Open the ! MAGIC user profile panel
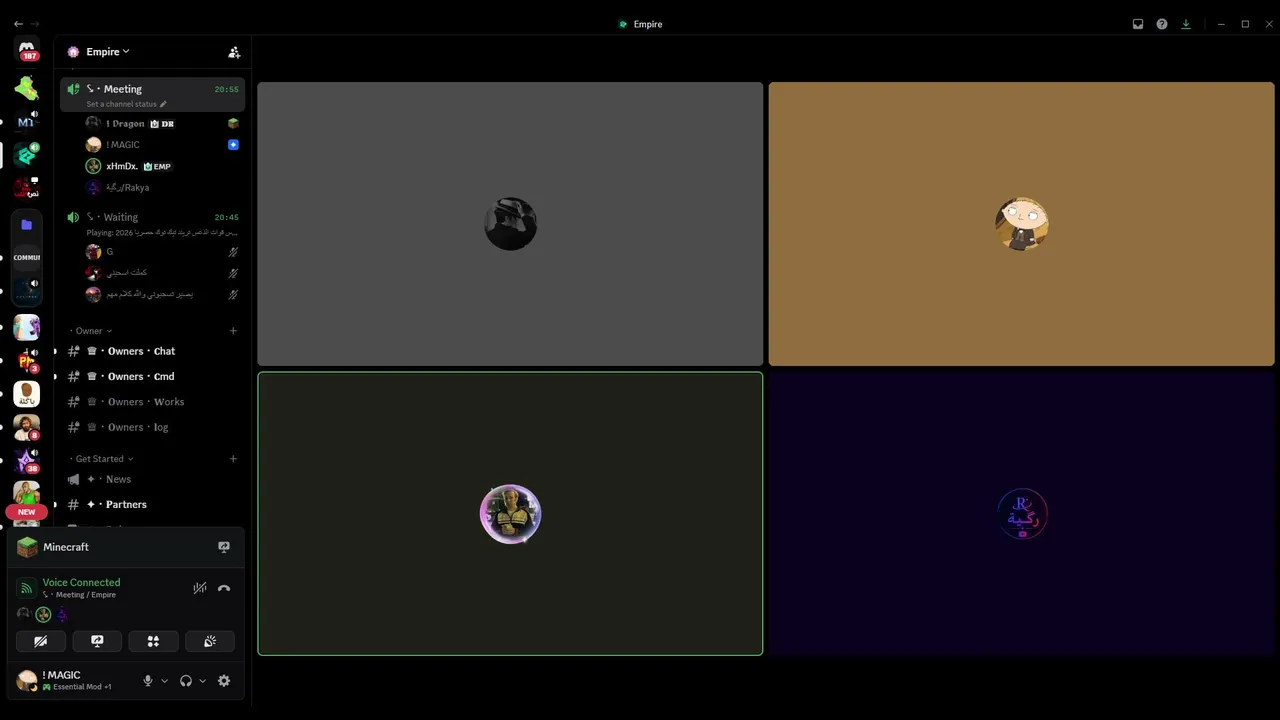1280x720 pixels. coord(74,681)
